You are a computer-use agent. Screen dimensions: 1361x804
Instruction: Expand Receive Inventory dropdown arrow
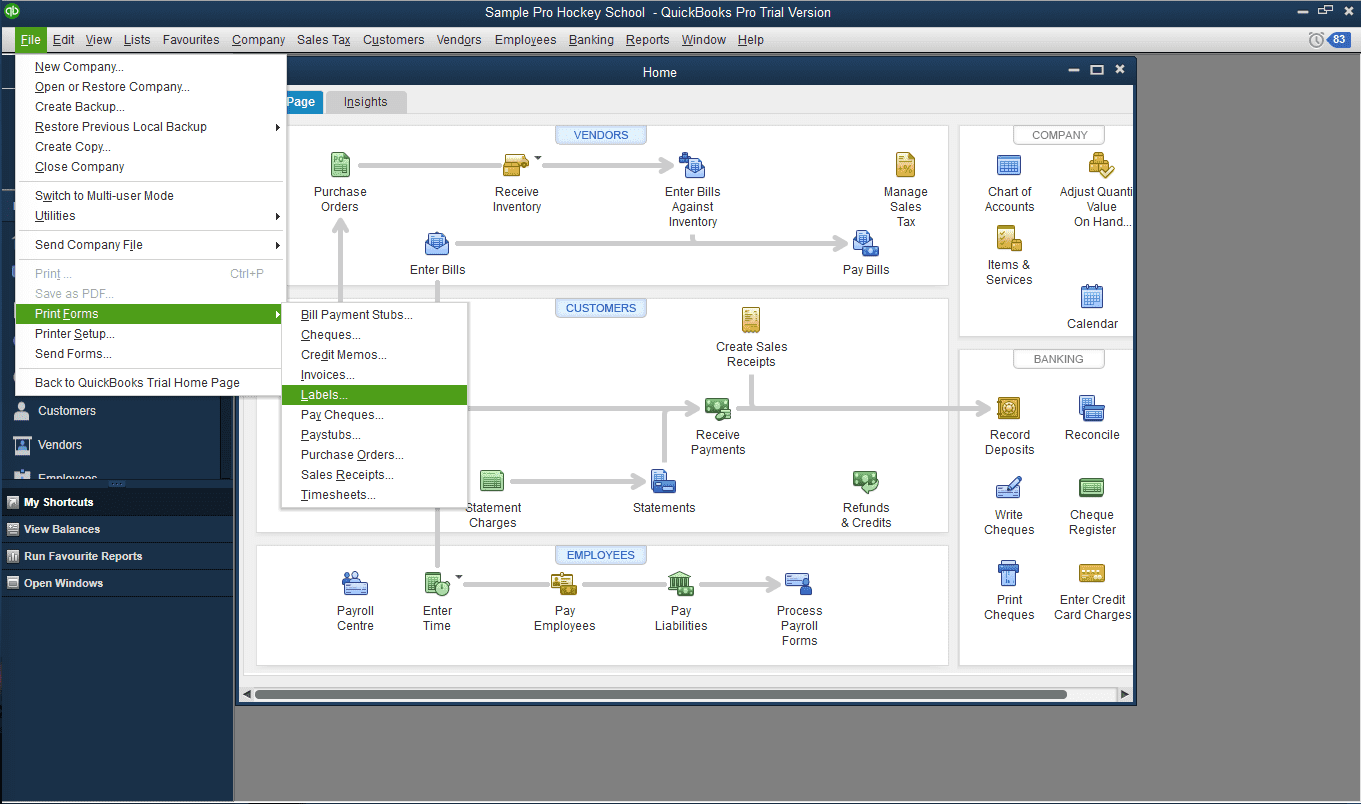click(x=537, y=157)
